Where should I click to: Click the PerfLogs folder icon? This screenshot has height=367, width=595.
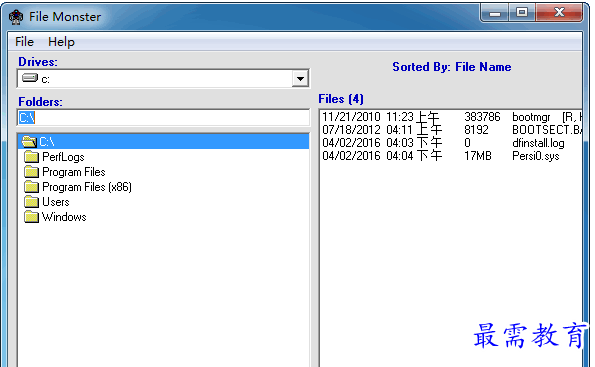(31, 156)
